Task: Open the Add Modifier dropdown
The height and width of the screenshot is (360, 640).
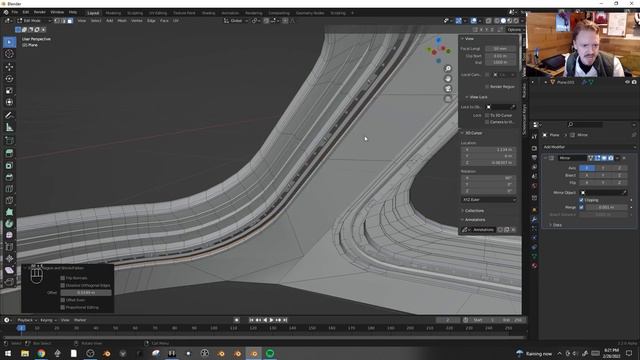Action: click(589, 147)
